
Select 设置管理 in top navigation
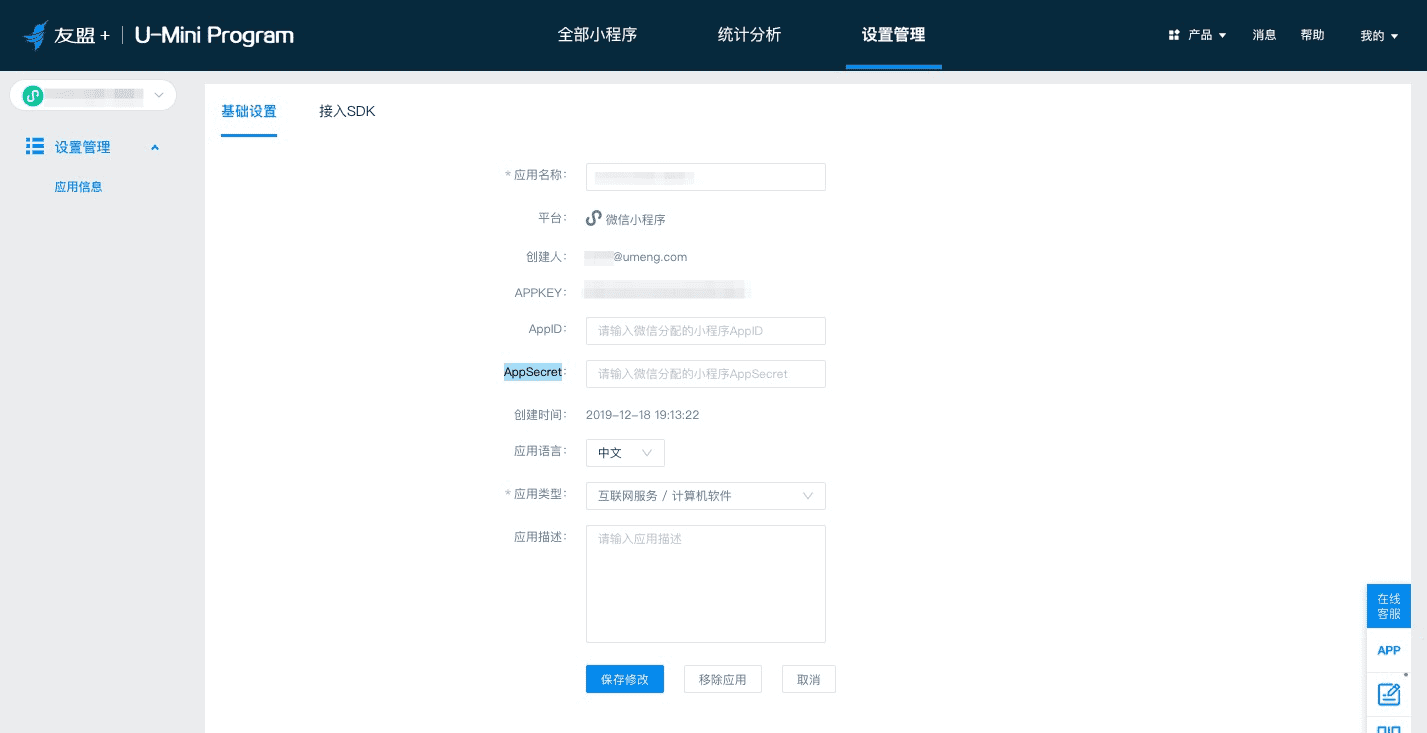click(893, 35)
